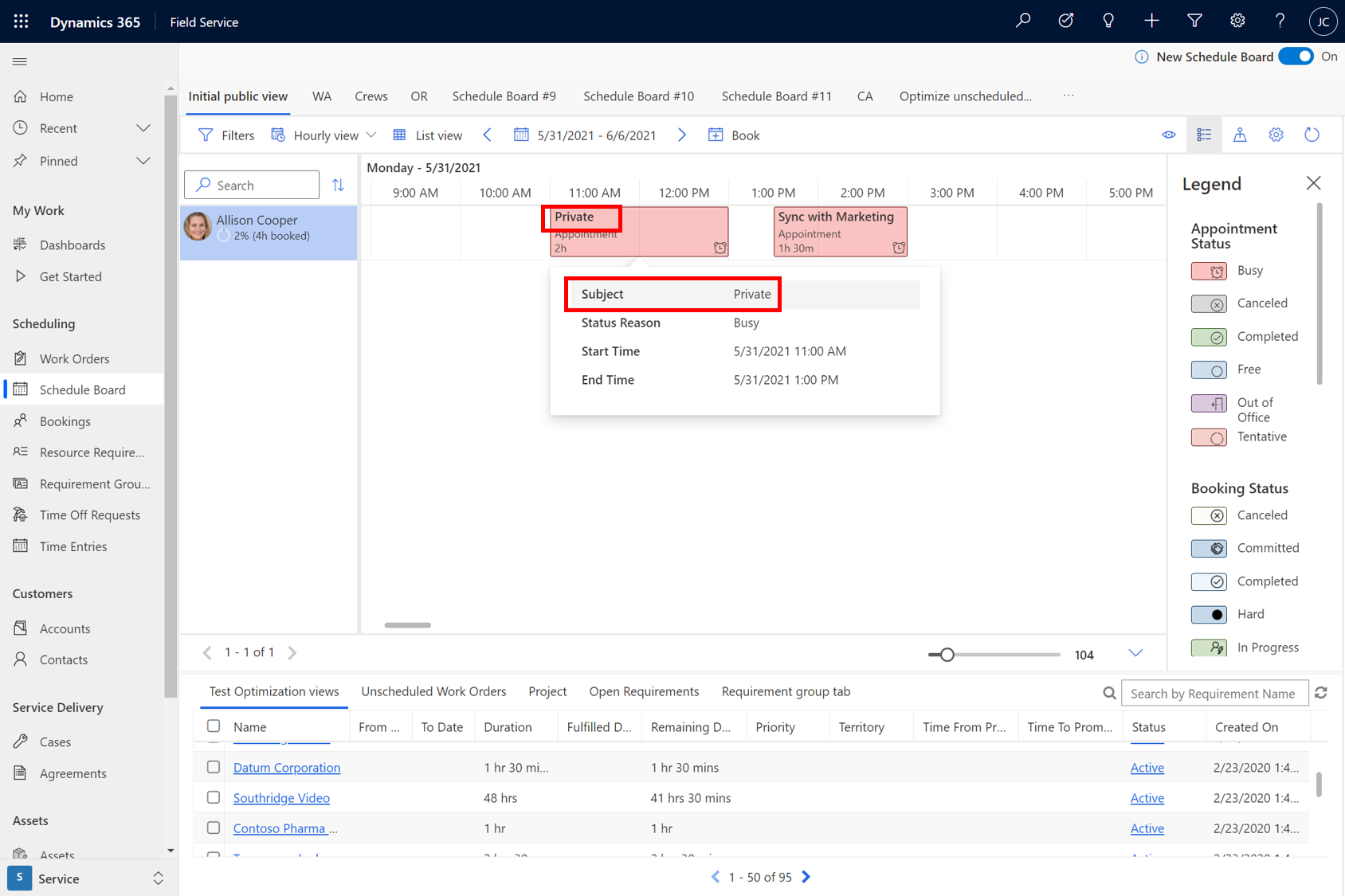Sort by Priority column header
The height and width of the screenshot is (896, 1345).
[775, 726]
